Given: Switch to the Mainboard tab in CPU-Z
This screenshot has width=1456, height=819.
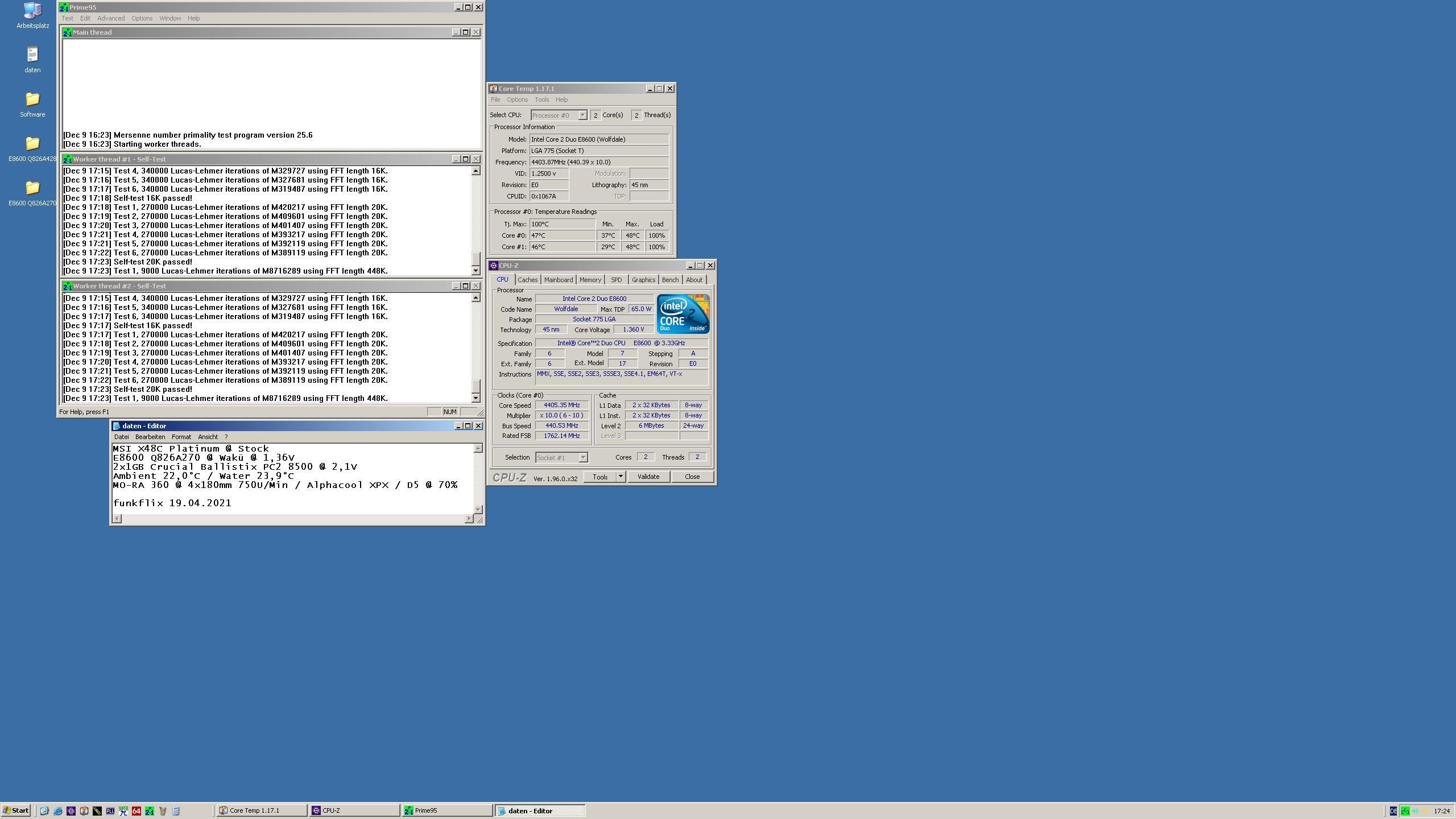Looking at the screenshot, I should coord(558,280).
